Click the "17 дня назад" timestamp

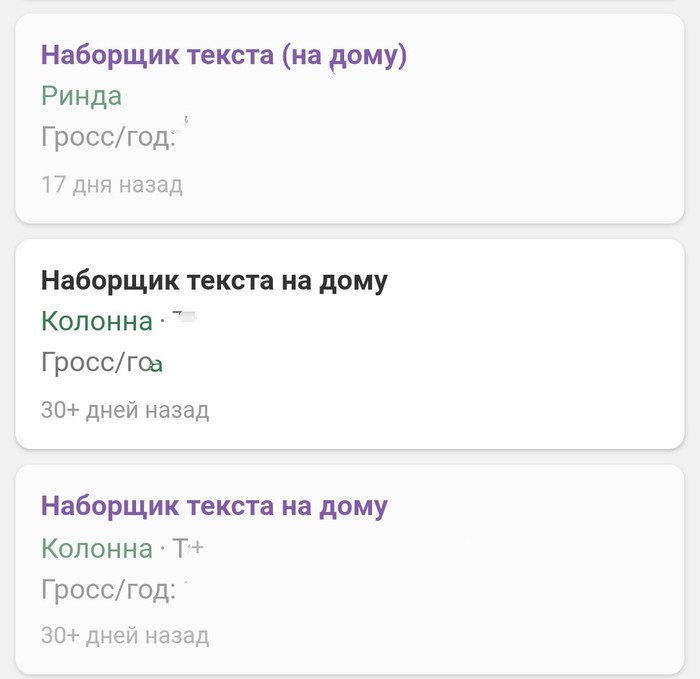click(x=112, y=185)
